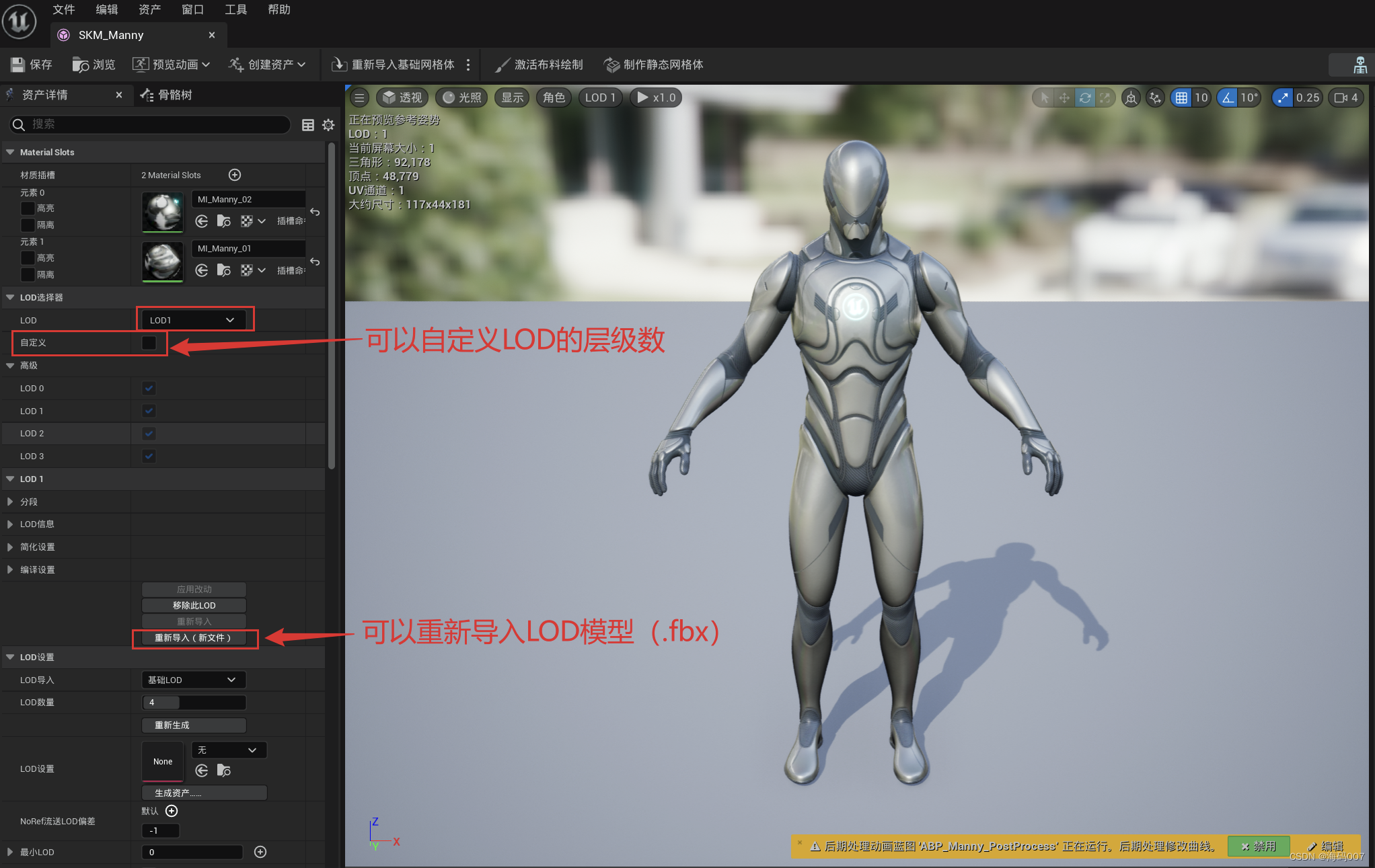Viewport: 1375px width, 868px height.
Task: Enable the 自定义 custom LOD checkbox
Action: pyautogui.click(x=149, y=343)
